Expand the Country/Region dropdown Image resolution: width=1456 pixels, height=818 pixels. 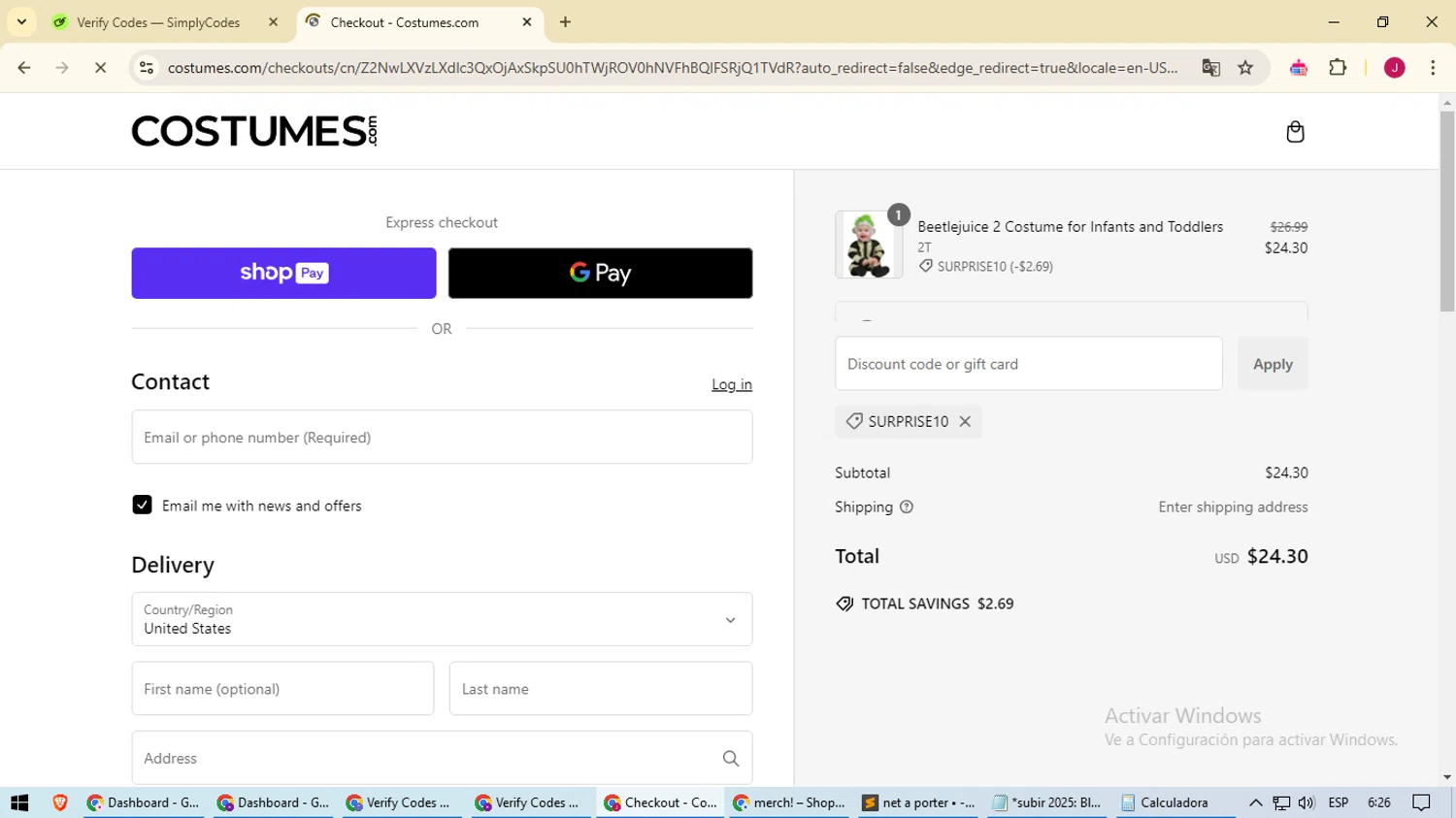click(x=442, y=619)
